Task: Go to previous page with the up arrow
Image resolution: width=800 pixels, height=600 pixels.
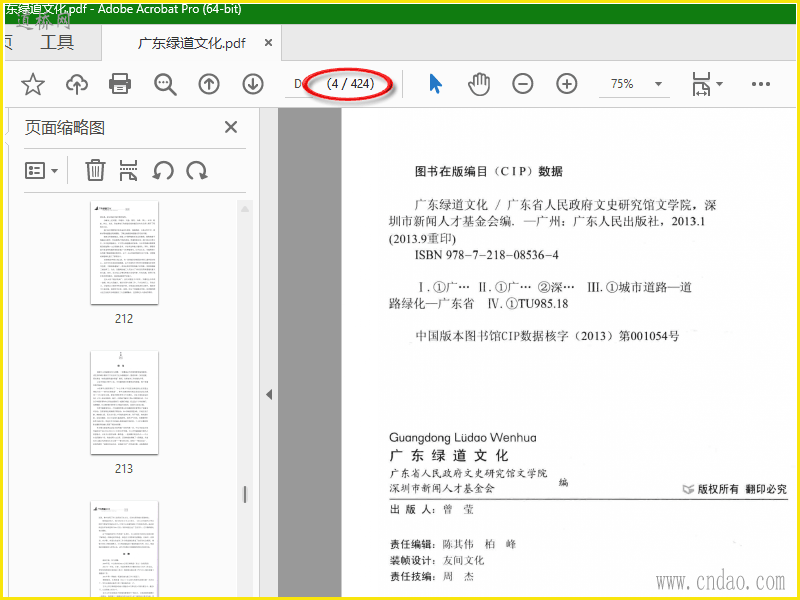Action: point(209,84)
